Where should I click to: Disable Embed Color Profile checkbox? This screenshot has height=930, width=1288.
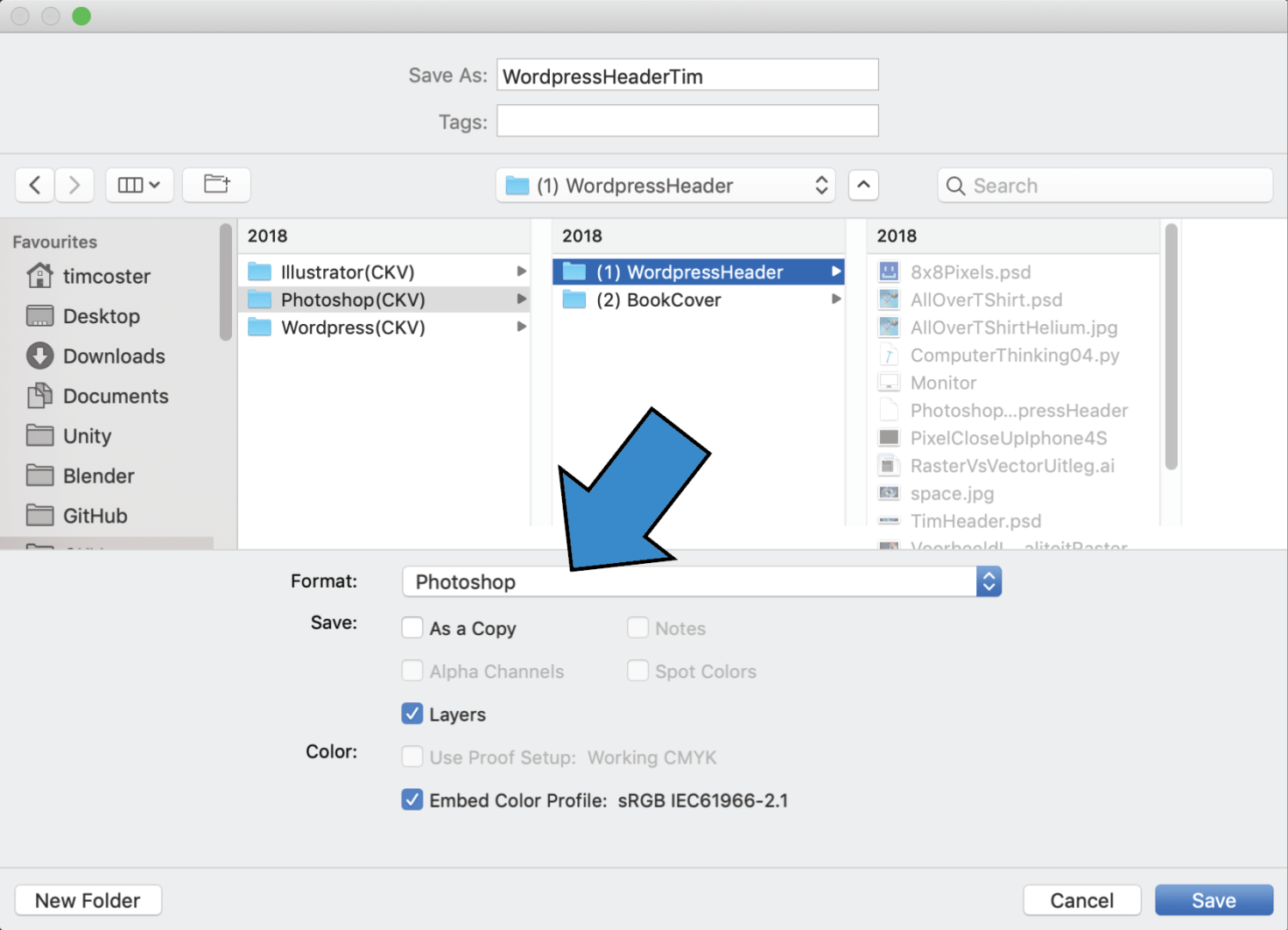(x=412, y=800)
